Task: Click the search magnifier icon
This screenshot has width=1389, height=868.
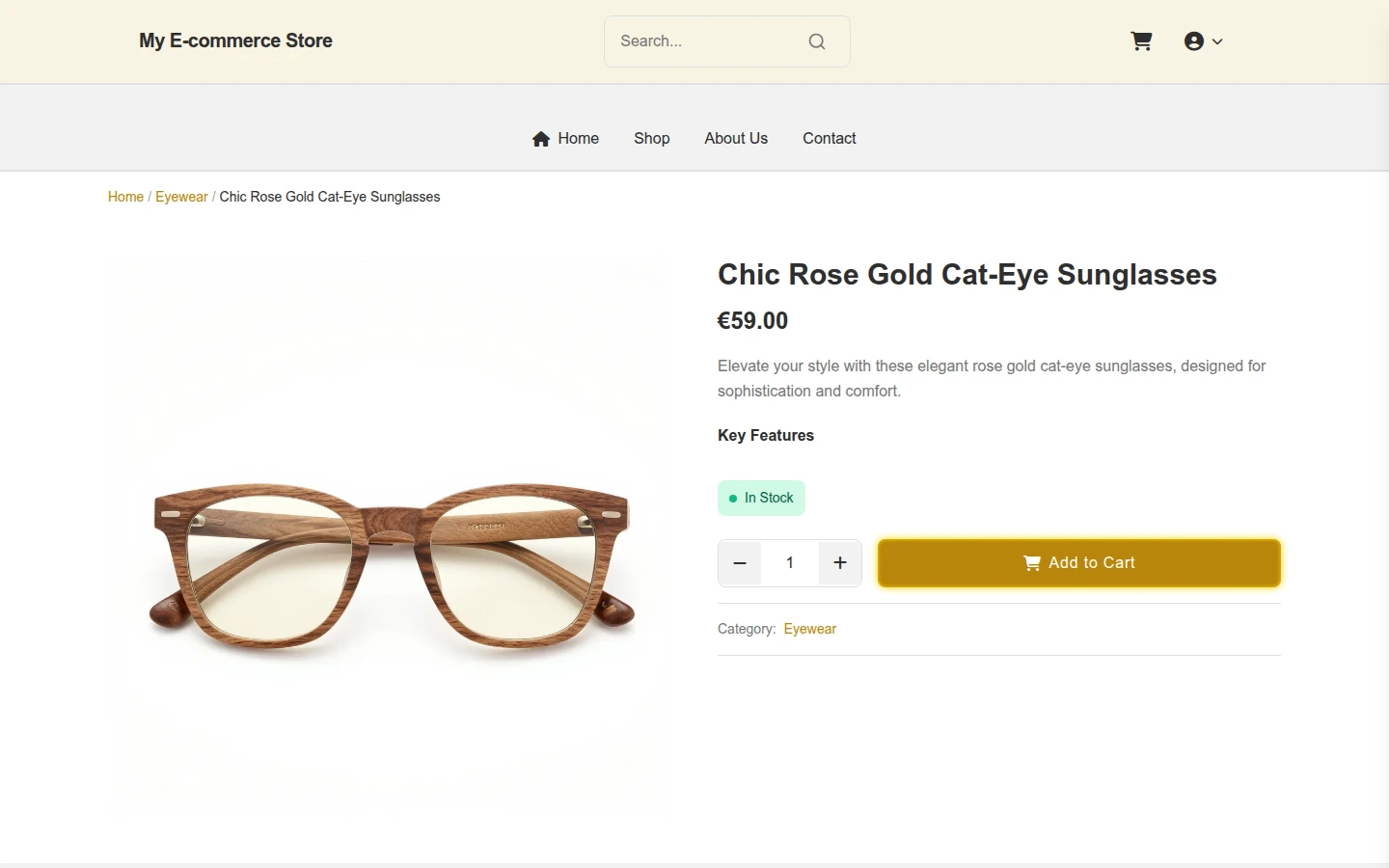Action: [x=817, y=41]
